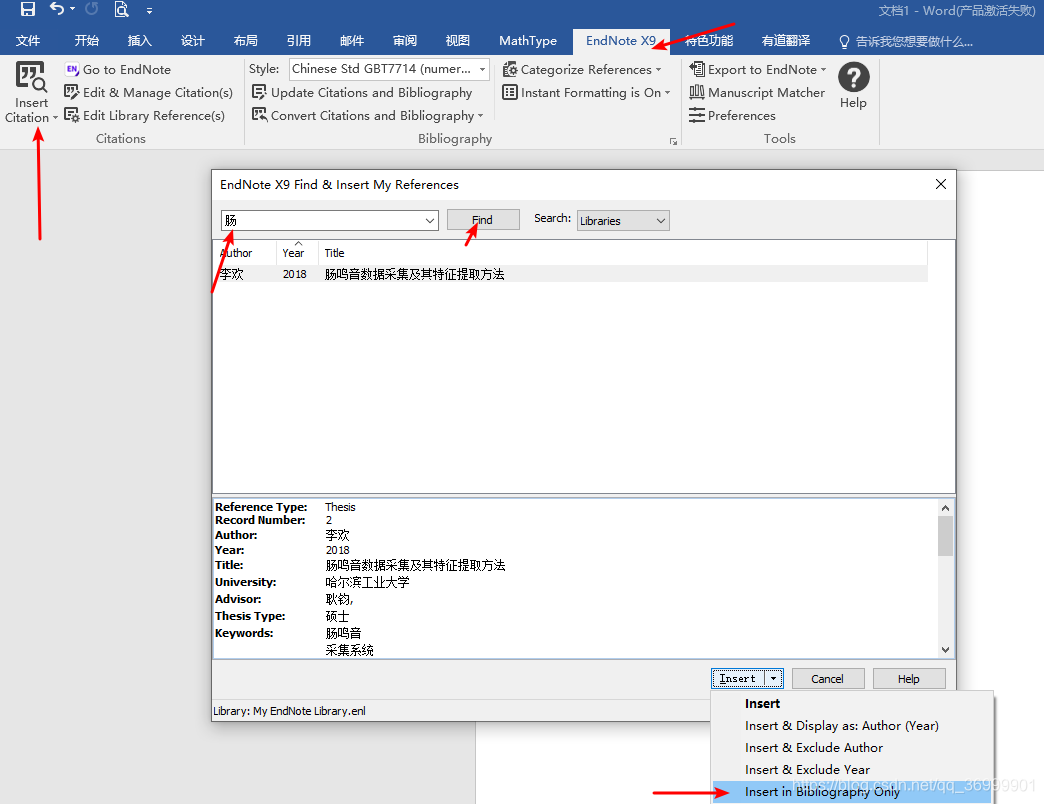Viewport: 1044px width, 804px height.
Task: Select the 李欢 2018 reference row
Action: click(x=570, y=274)
